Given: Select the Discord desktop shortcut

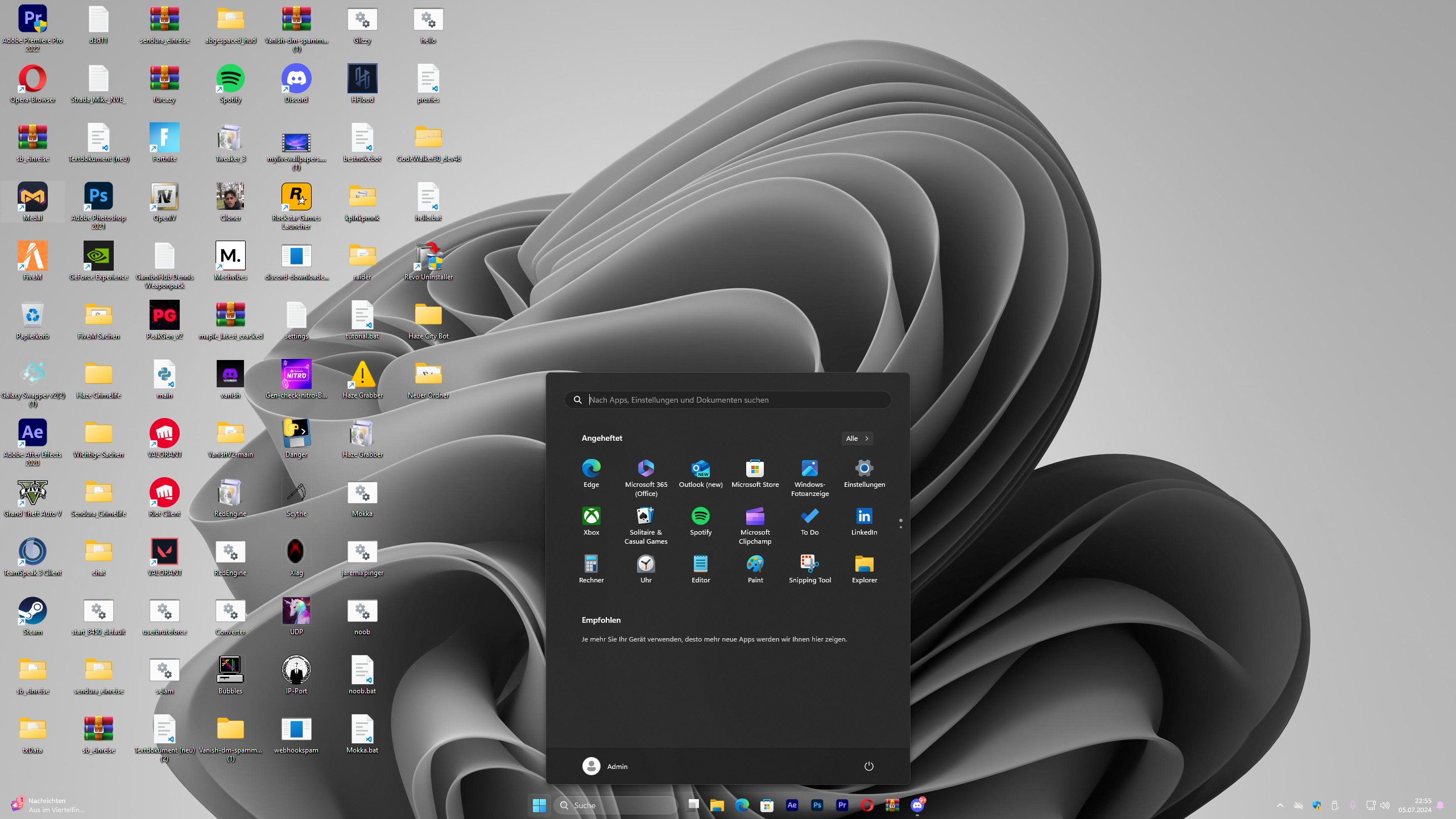Looking at the screenshot, I should (x=296, y=84).
